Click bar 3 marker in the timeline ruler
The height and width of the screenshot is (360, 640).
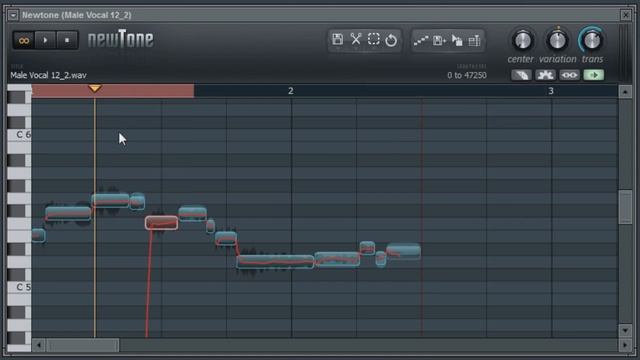tap(551, 91)
